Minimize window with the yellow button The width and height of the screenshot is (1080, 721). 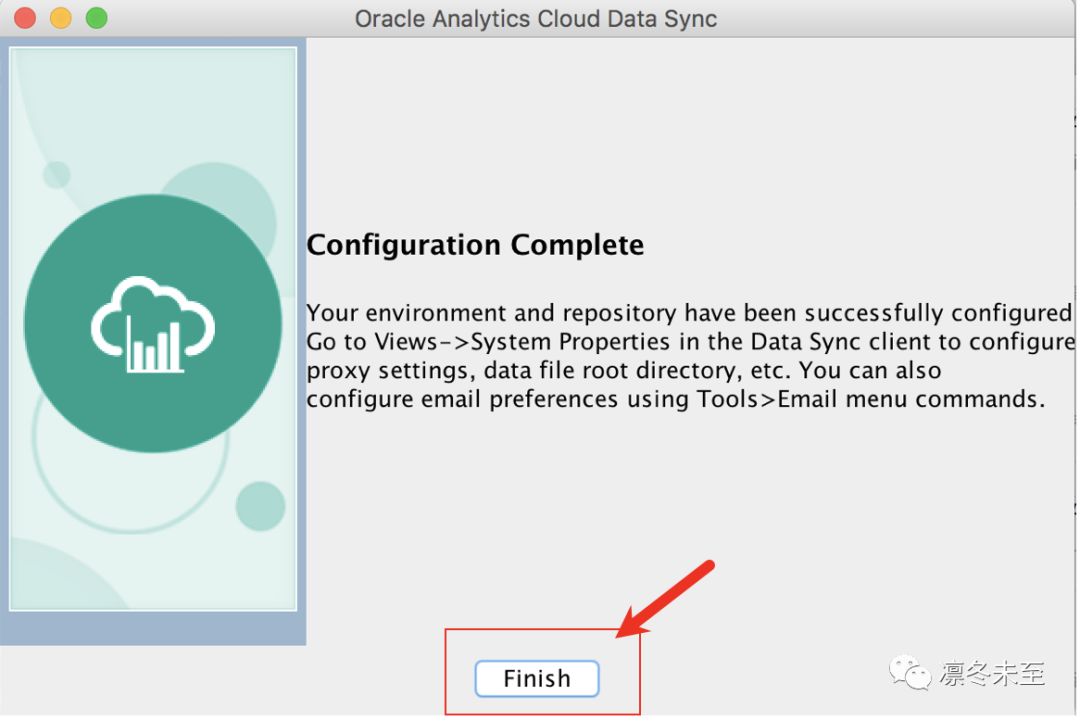pyautogui.click(x=61, y=18)
